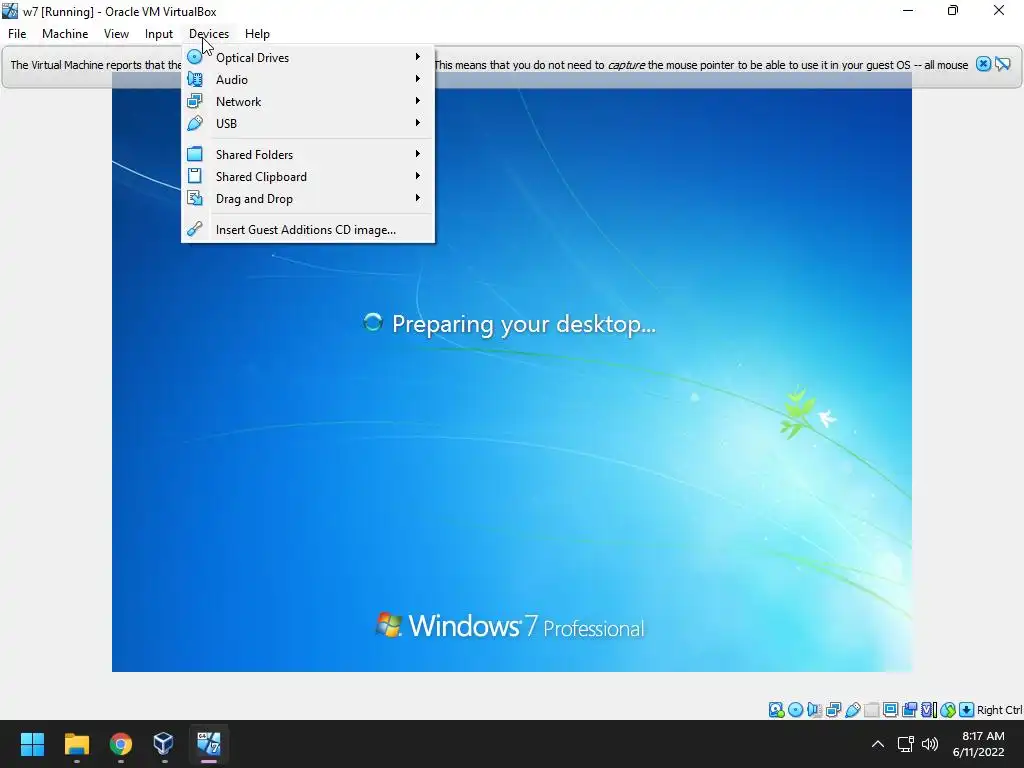Dismiss the mouse integration notification banner
1024x768 pixels.
(983, 64)
